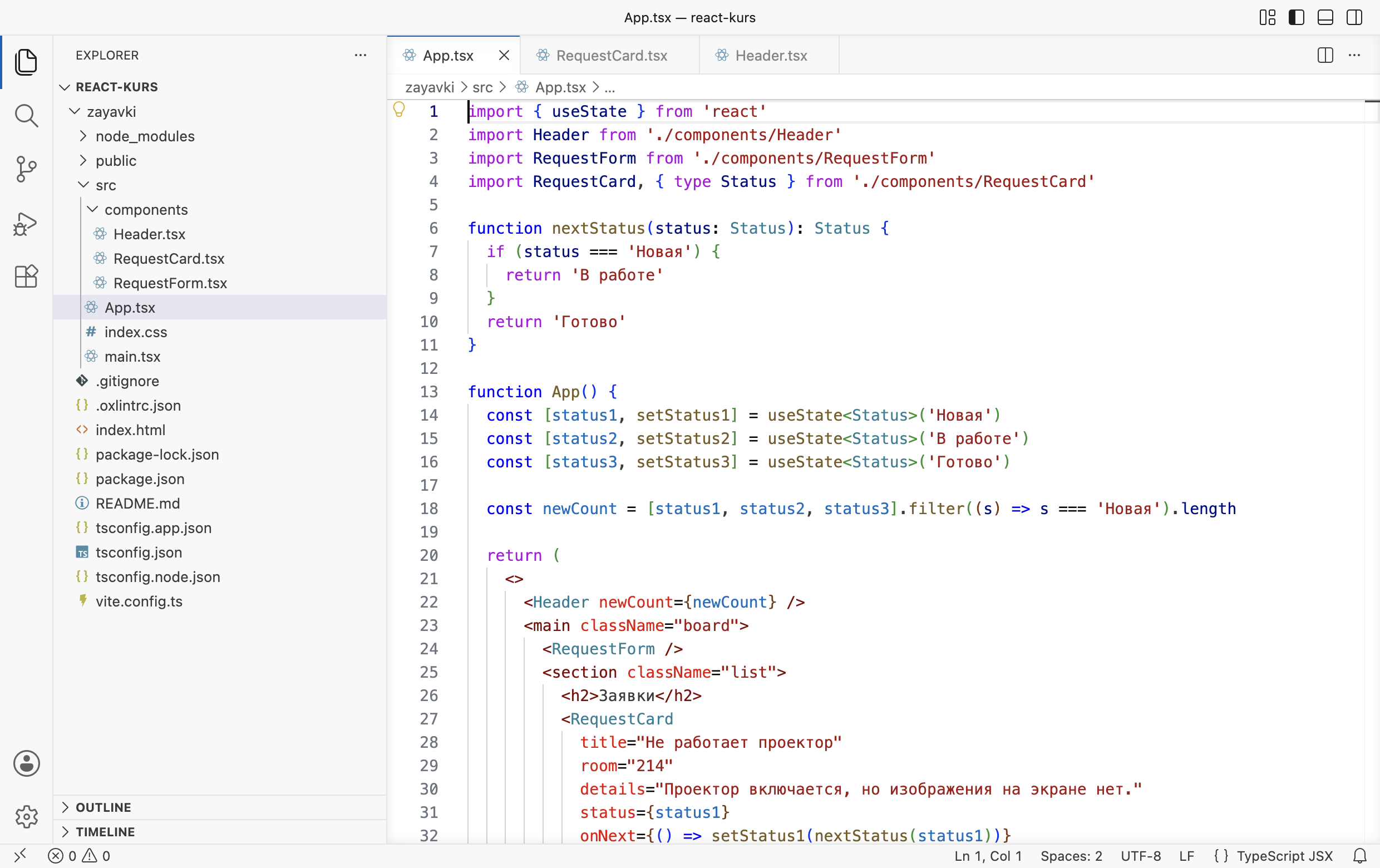The image size is (1380, 868).
Task: Open the Extensions view
Action: click(26, 277)
